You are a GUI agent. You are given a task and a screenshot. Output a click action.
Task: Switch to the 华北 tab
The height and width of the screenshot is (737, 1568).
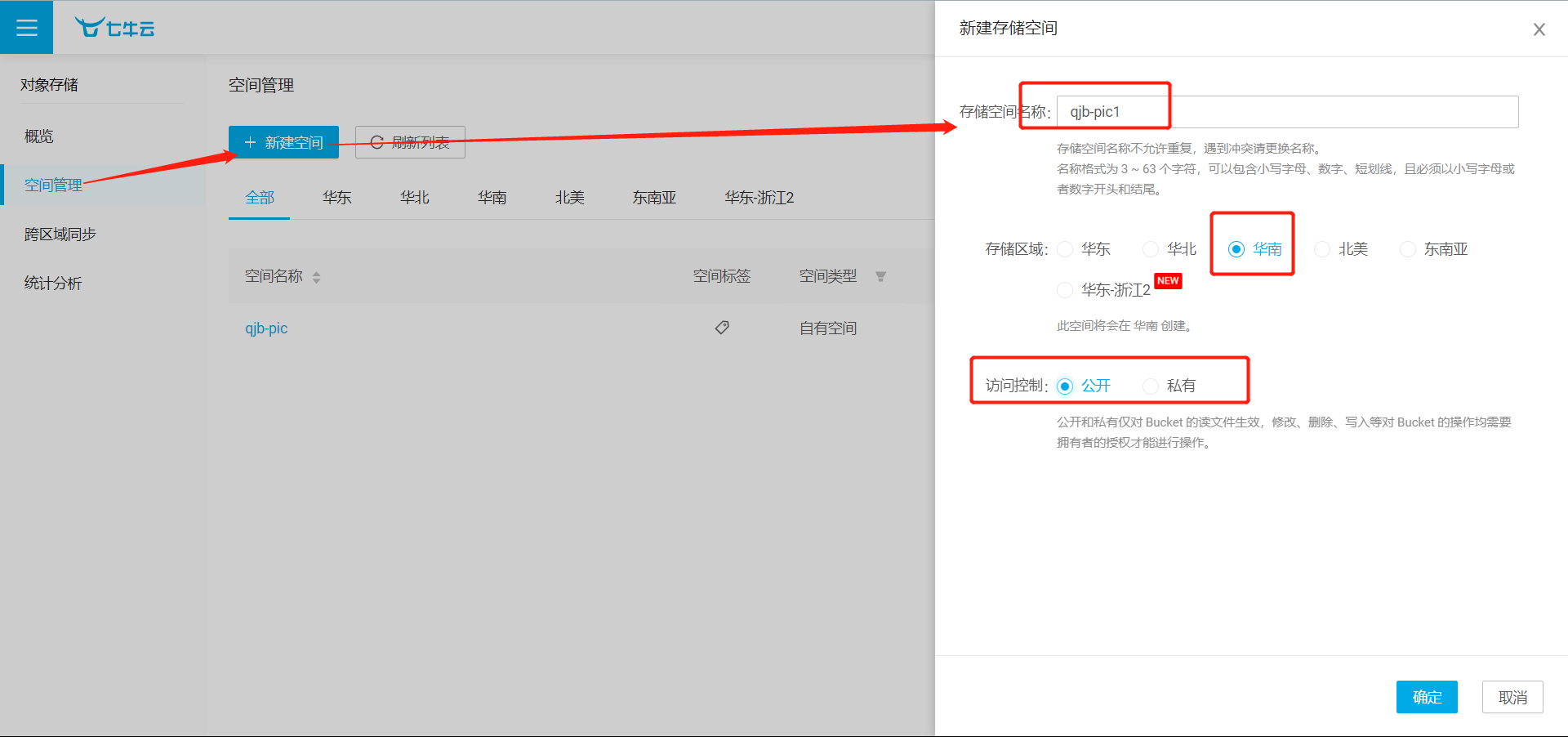tap(414, 198)
